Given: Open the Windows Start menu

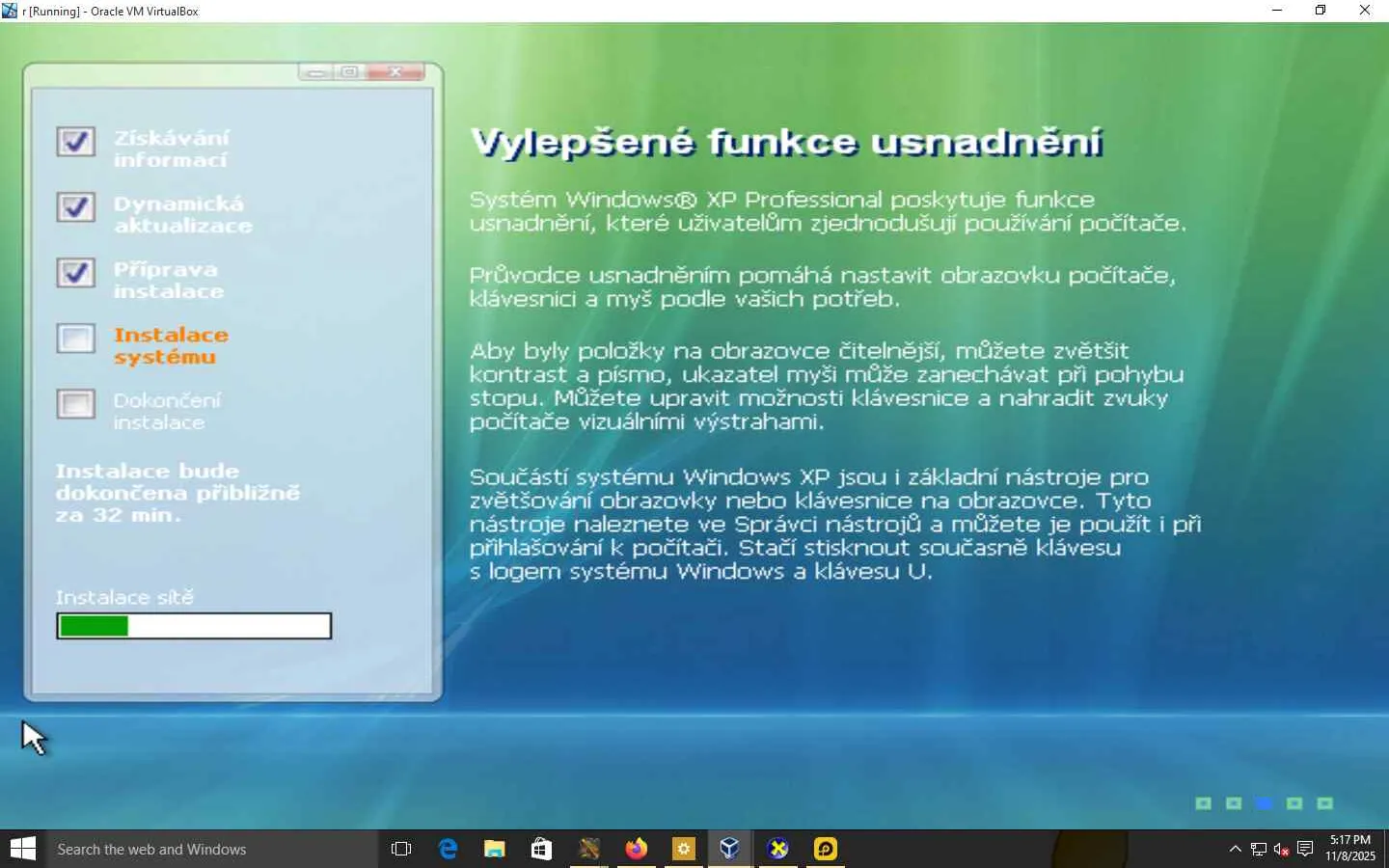Looking at the screenshot, I should (x=22, y=849).
